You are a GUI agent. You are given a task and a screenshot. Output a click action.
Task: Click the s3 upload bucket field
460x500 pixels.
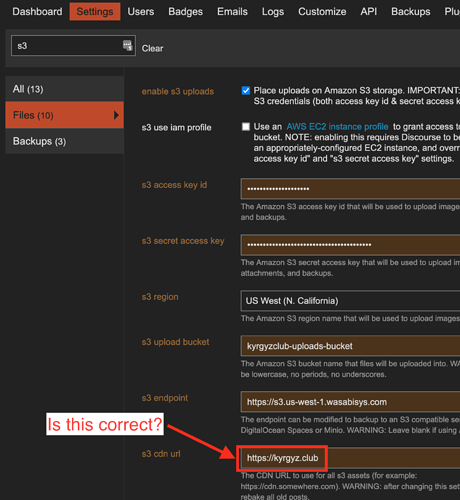(x=350, y=346)
